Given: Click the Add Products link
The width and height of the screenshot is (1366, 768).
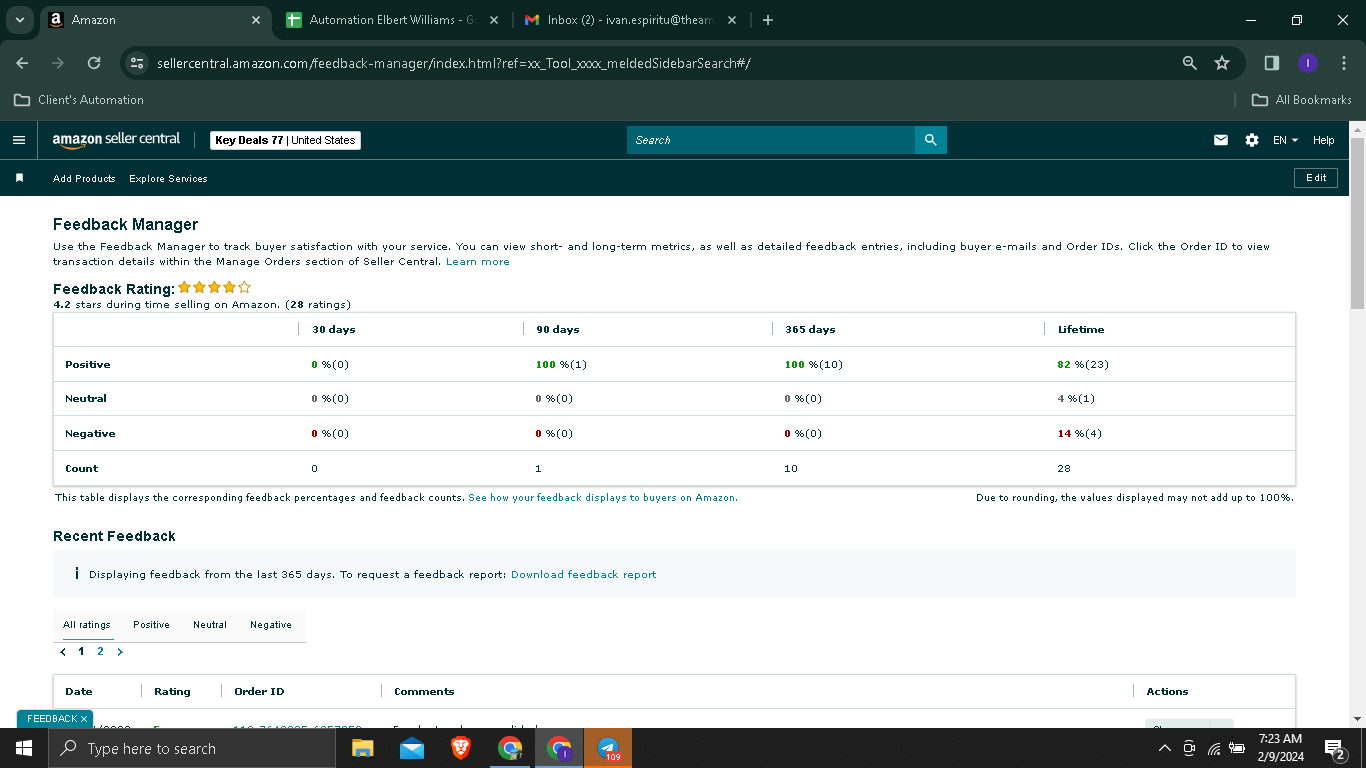Looking at the screenshot, I should pos(84,178).
